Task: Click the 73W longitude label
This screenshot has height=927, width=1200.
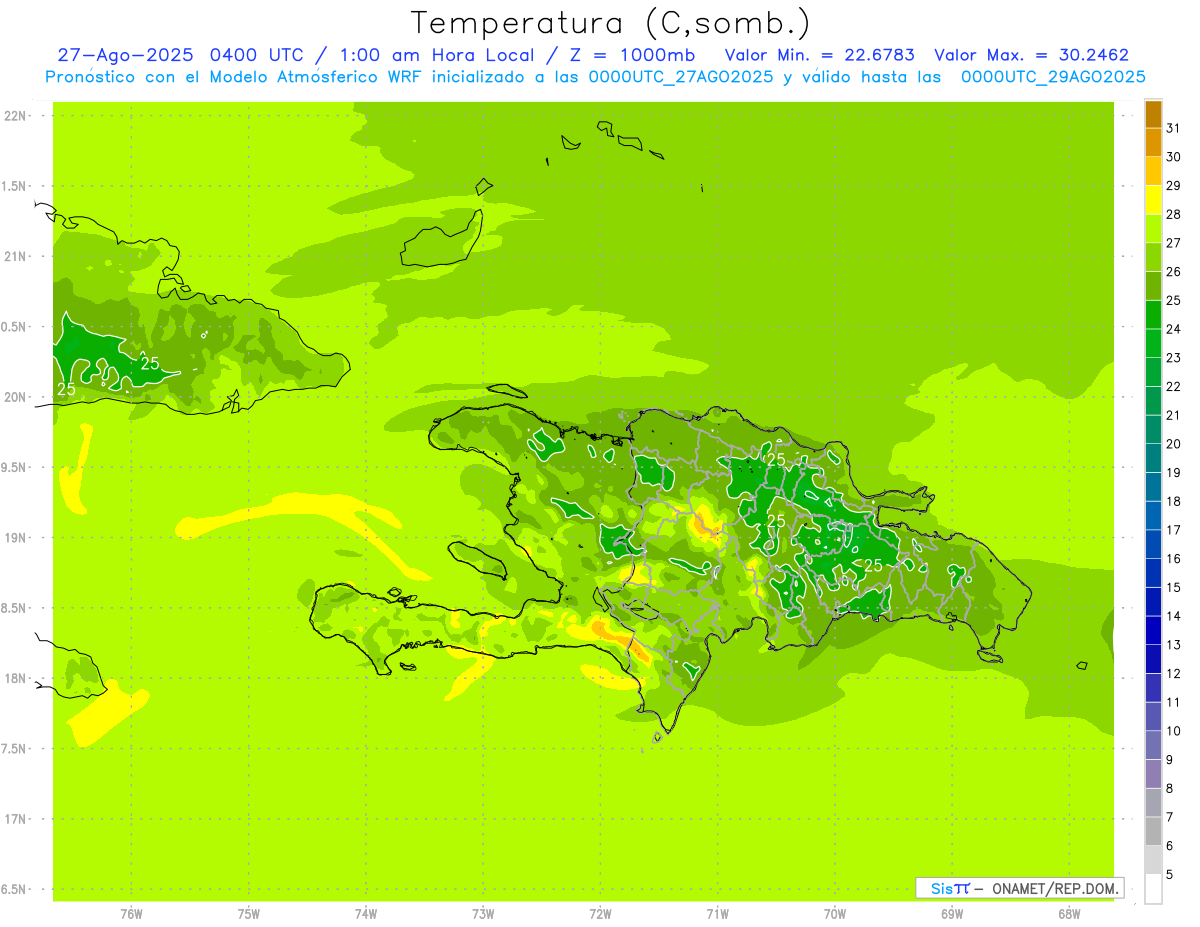Action: (x=483, y=914)
